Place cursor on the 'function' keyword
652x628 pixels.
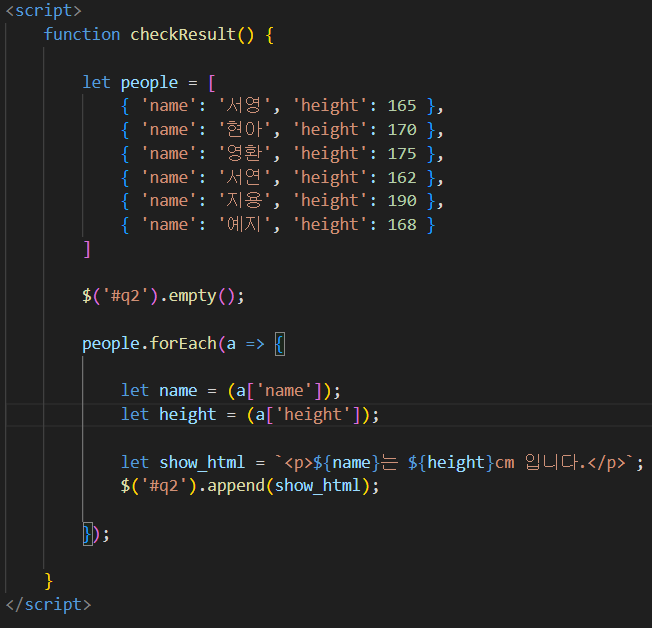(x=82, y=34)
